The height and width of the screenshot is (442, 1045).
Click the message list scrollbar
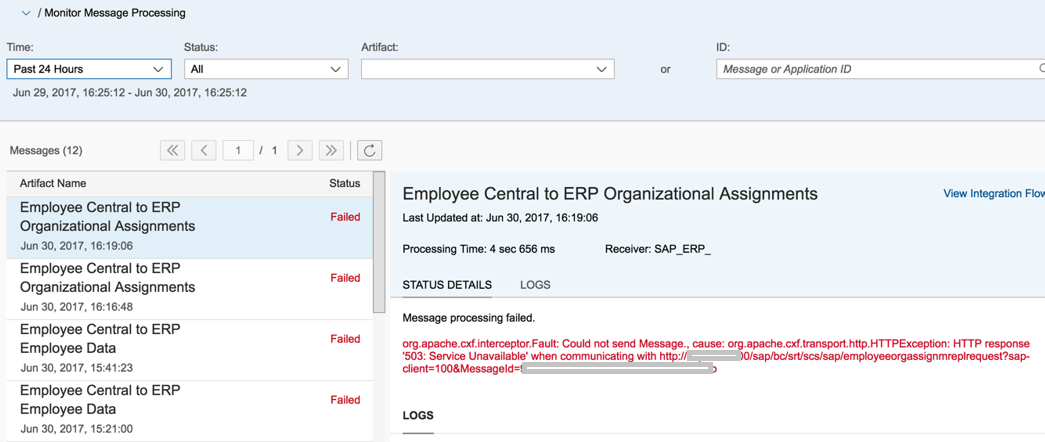point(379,243)
